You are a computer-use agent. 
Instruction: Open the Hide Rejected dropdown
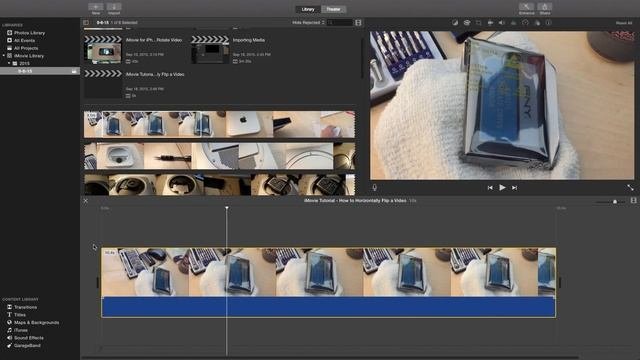(x=308, y=22)
